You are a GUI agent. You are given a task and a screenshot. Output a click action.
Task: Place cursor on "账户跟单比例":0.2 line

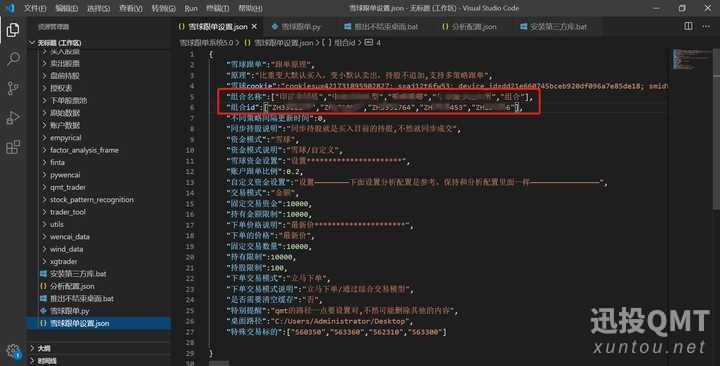pyautogui.click(x=265, y=172)
